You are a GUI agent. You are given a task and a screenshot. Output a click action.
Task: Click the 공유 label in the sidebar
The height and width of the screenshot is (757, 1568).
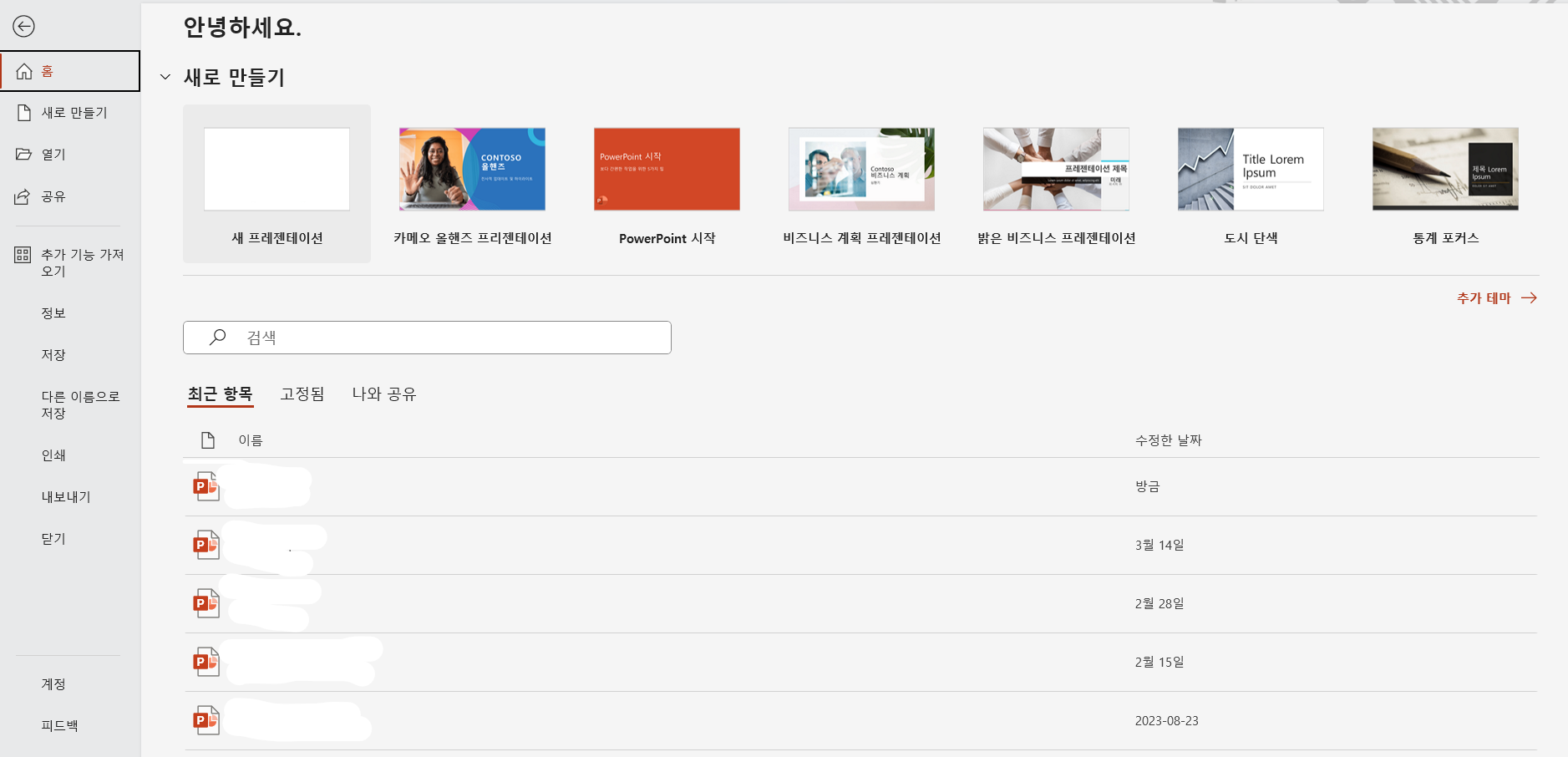tap(53, 196)
